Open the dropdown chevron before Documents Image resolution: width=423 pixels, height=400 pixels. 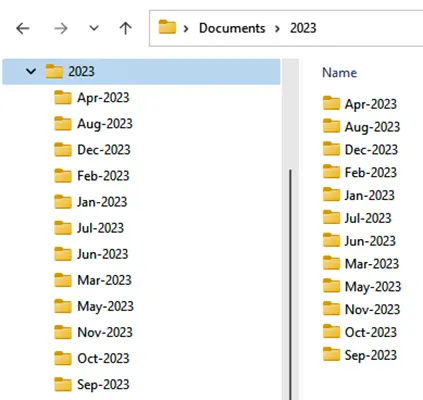(186, 29)
